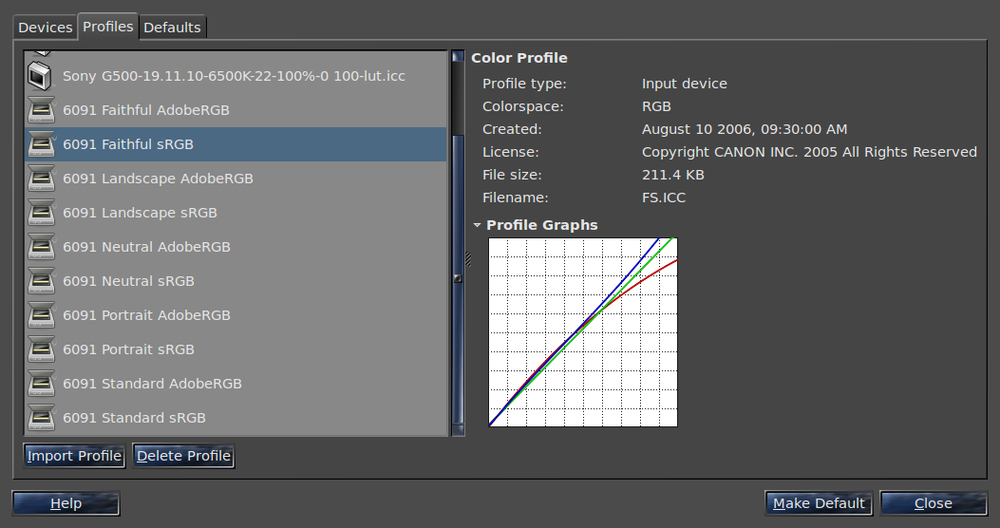1000x528 pixels.
Task: Select the Profiles tab
Action: pyautogui.click(x=108, y=27)
